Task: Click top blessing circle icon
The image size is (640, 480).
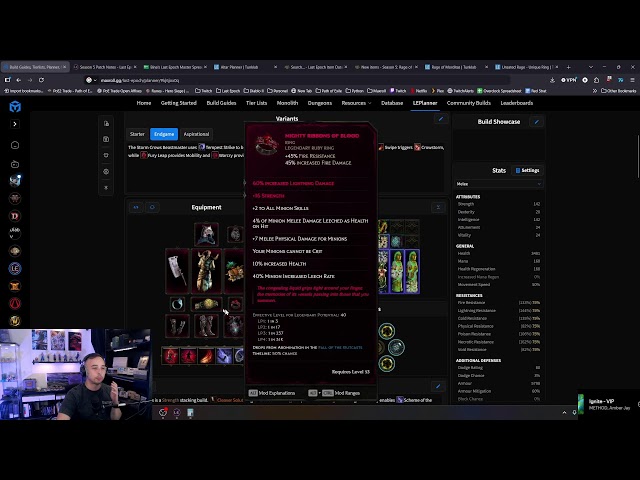Action: click(387, 331)
